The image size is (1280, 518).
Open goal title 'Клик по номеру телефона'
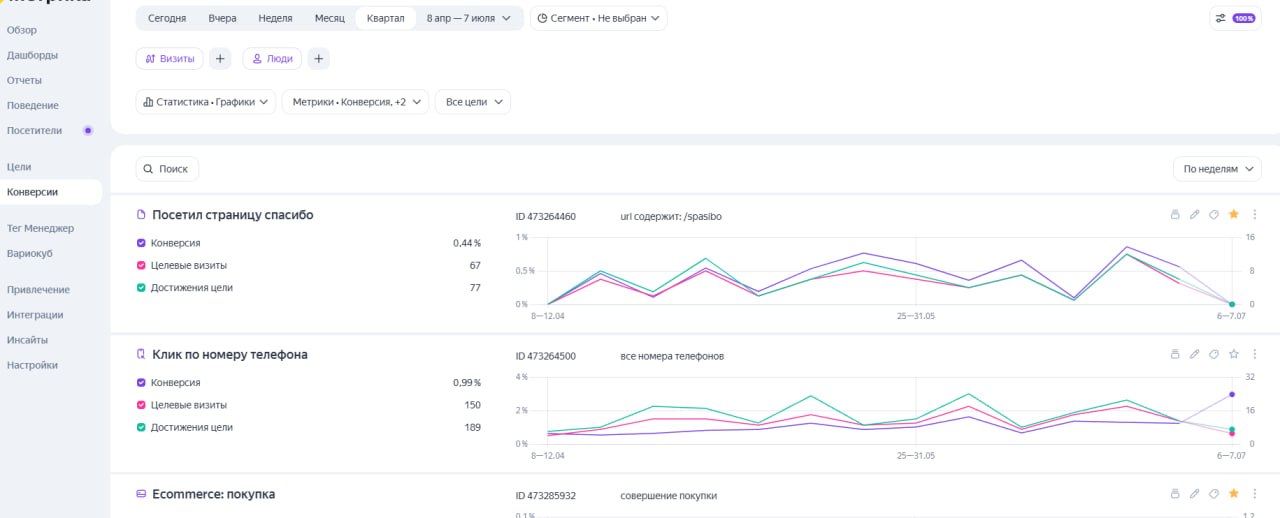tap(230, 354)
